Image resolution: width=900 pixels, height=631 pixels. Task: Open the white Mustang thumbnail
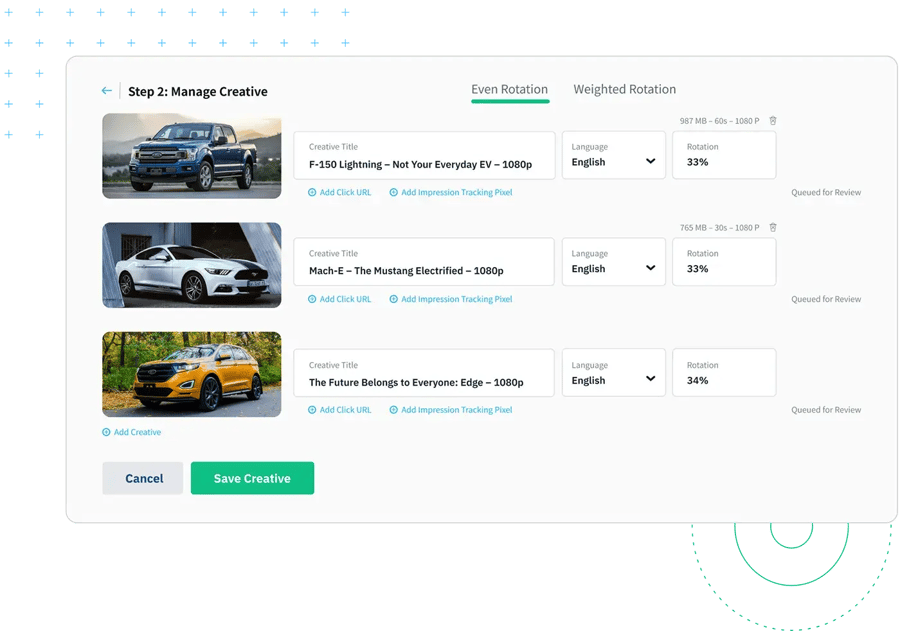192,265
